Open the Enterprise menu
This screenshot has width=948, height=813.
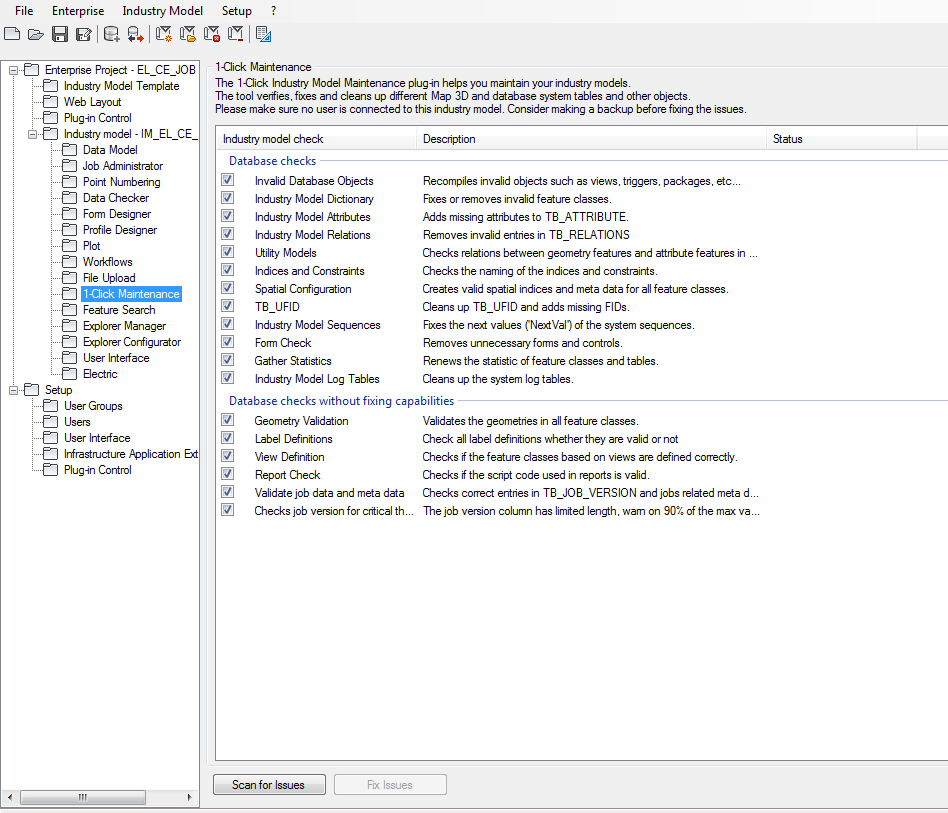(78, 11)
